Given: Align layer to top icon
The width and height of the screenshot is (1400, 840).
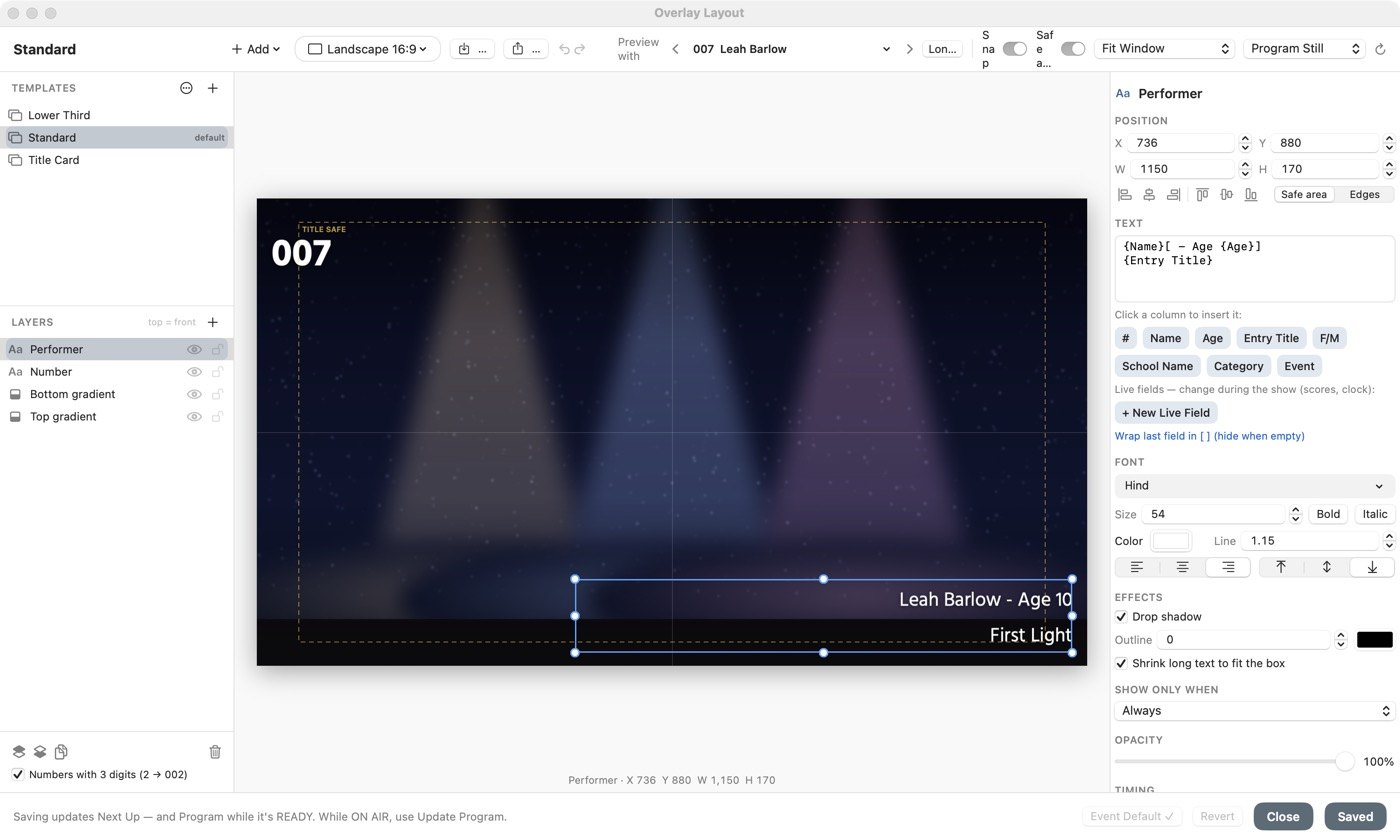Looking at the screenshot, I should pyautogui.click(x=1202, y=195).
